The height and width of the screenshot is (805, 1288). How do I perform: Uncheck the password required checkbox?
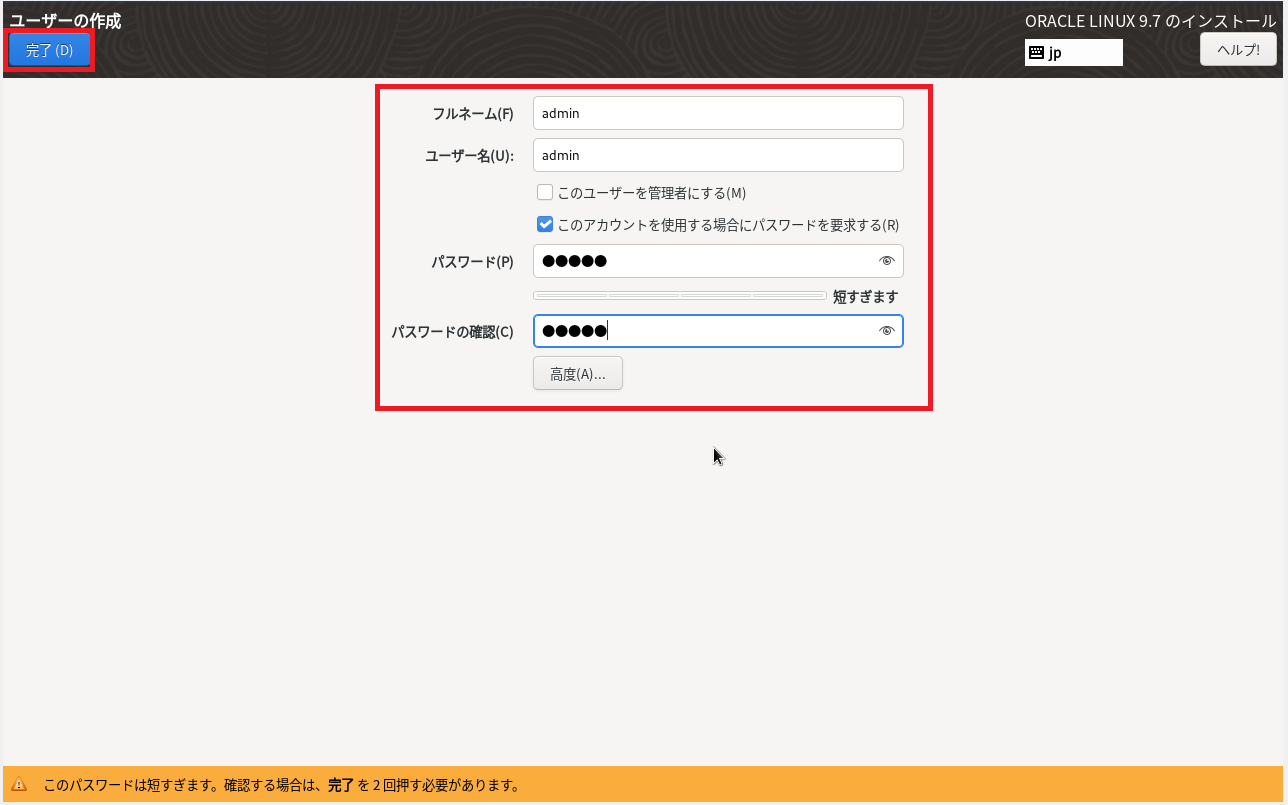click(545, 225)
